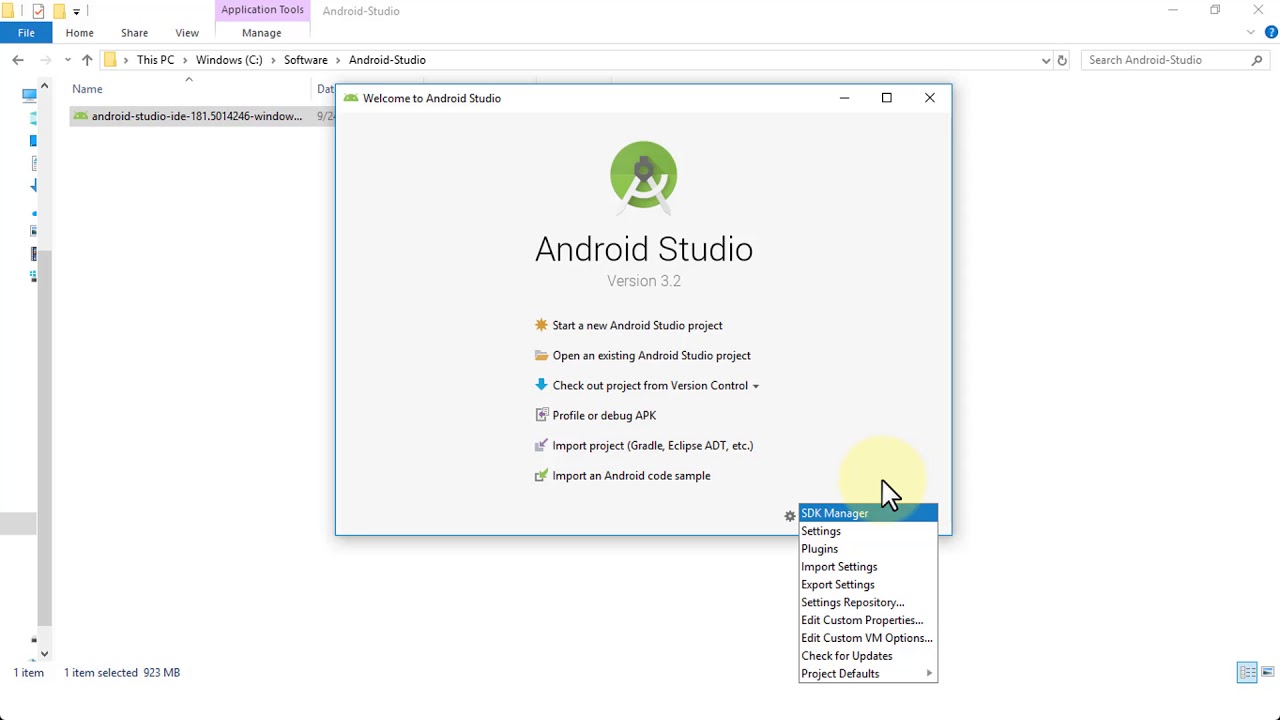
Task: Select SDK Manager from the Configure menu
Action: coord(868,513)
